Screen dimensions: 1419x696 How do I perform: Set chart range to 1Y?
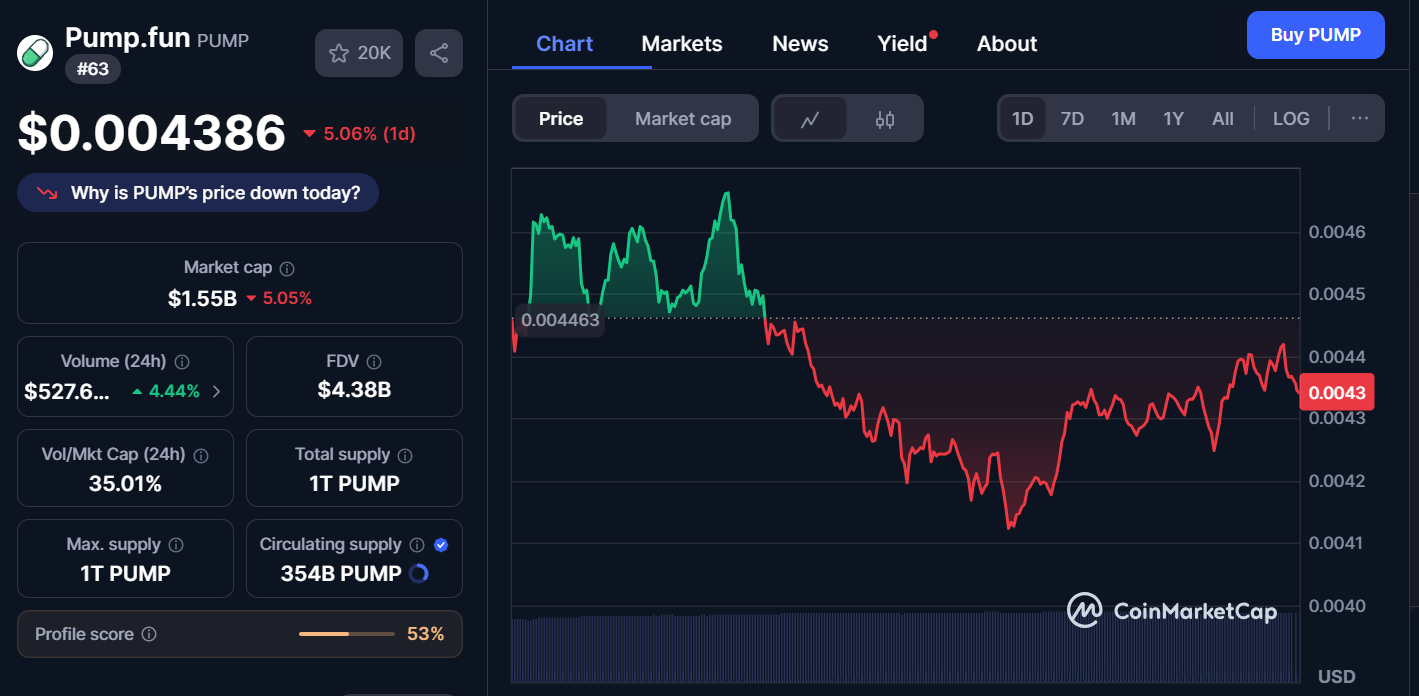[x=1173, y=118]
